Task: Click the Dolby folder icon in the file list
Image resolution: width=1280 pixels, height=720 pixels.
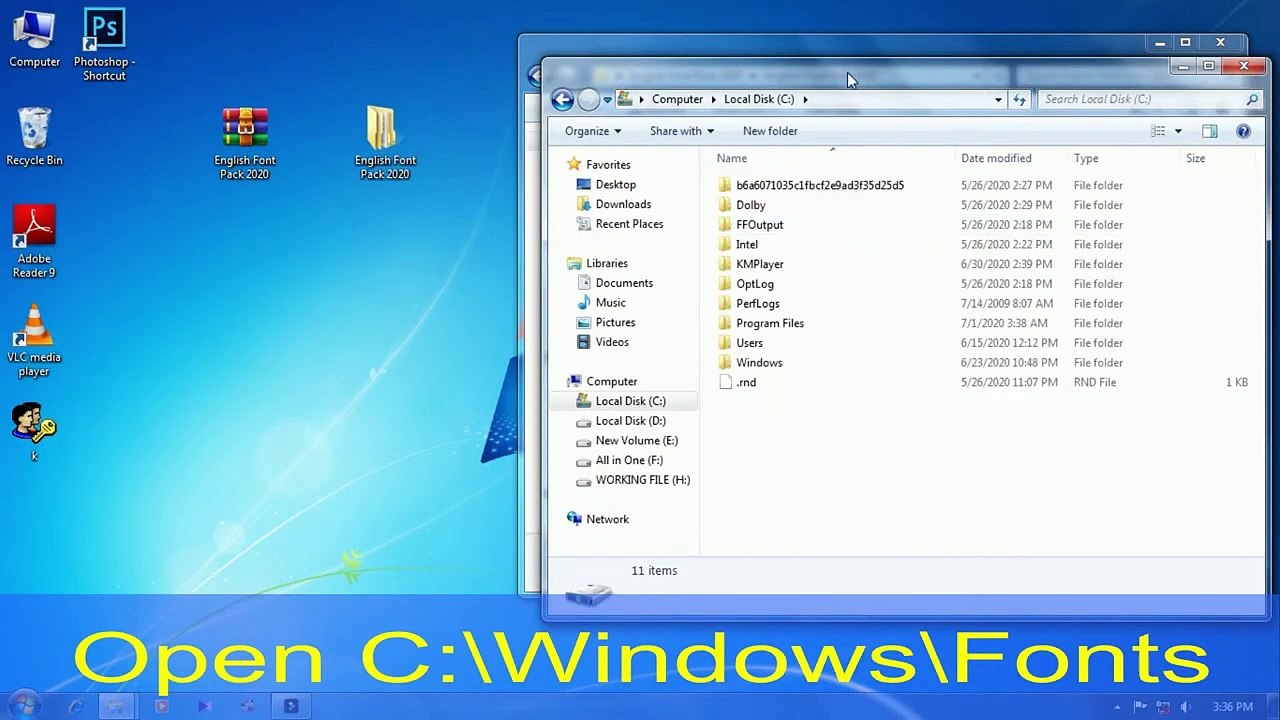Action: click(725, 205)
